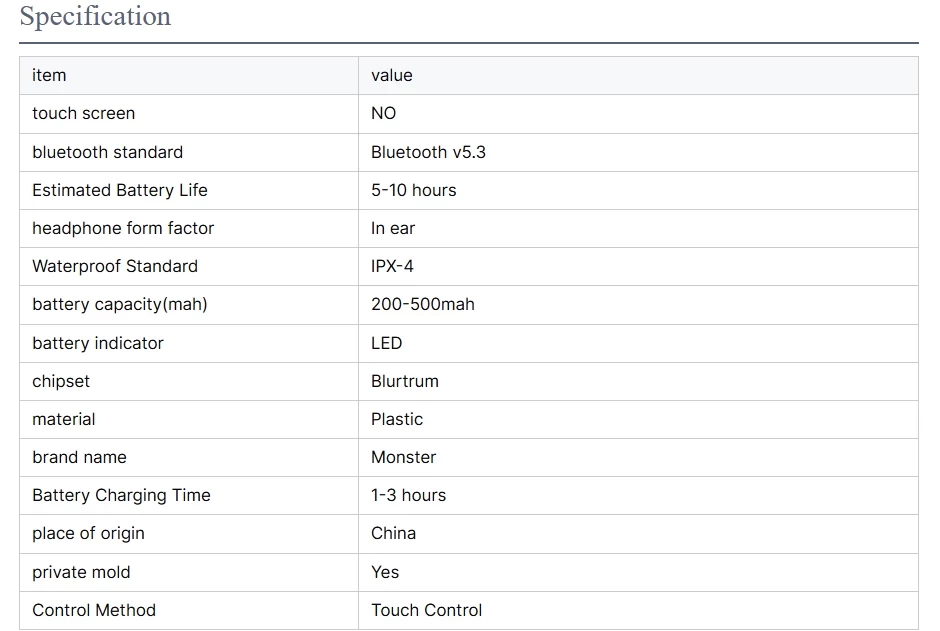Click the 'private mold' row label
The image size is (940, 631).
81,572
